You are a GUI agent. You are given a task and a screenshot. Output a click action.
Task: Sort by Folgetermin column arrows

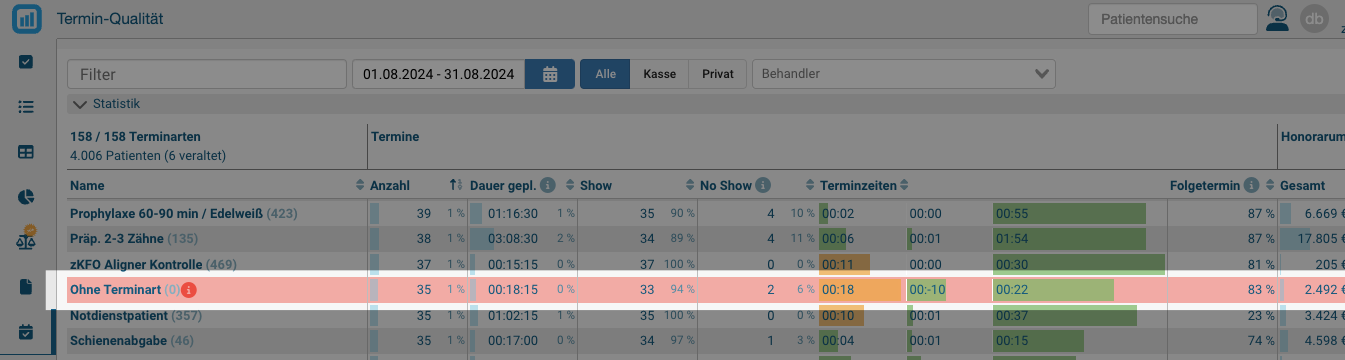tap(1271, 186)
